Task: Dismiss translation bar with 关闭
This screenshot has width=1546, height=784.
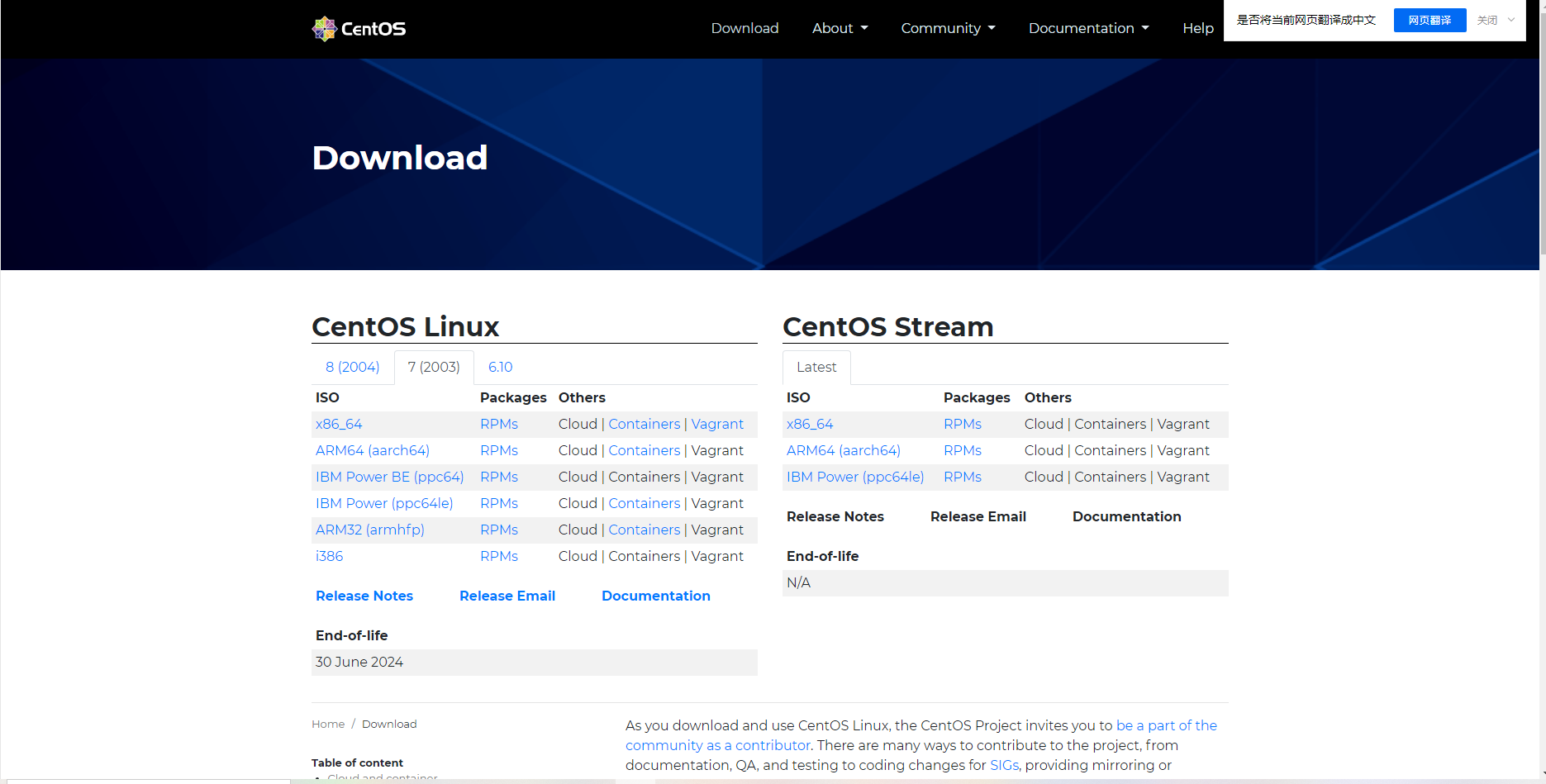Action: (1487, 20)
